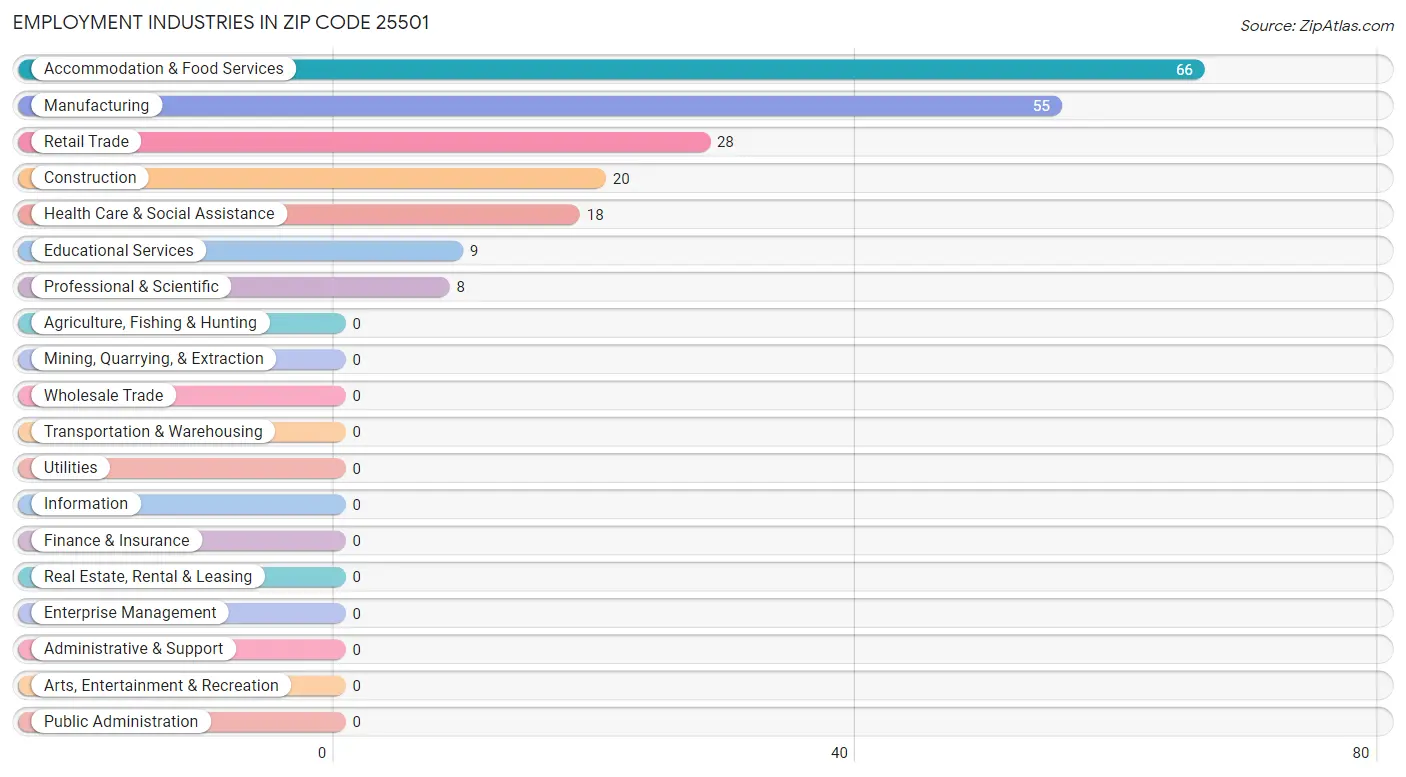
Task: Click the Information label
Action: (86, 503)
